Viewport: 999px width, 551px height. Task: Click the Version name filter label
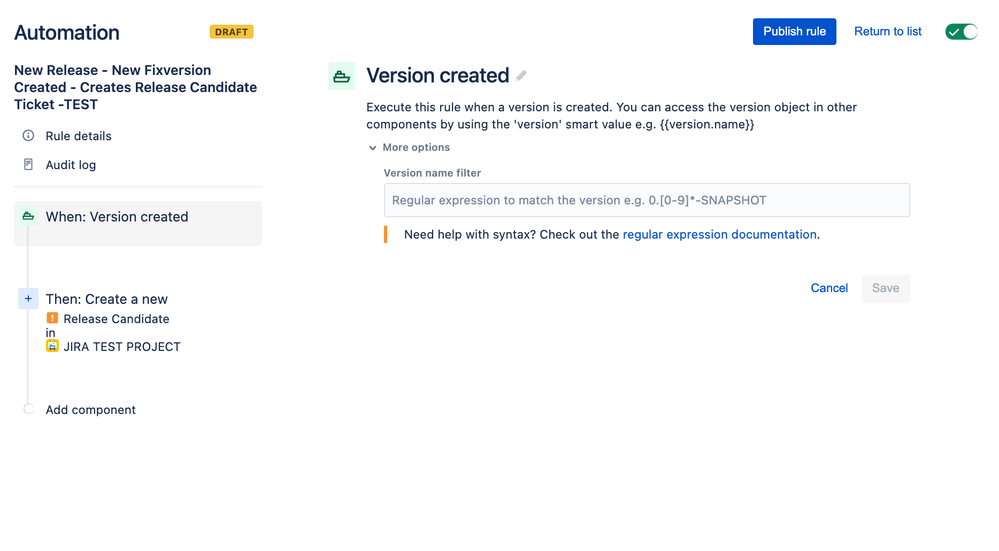[432, 173]
